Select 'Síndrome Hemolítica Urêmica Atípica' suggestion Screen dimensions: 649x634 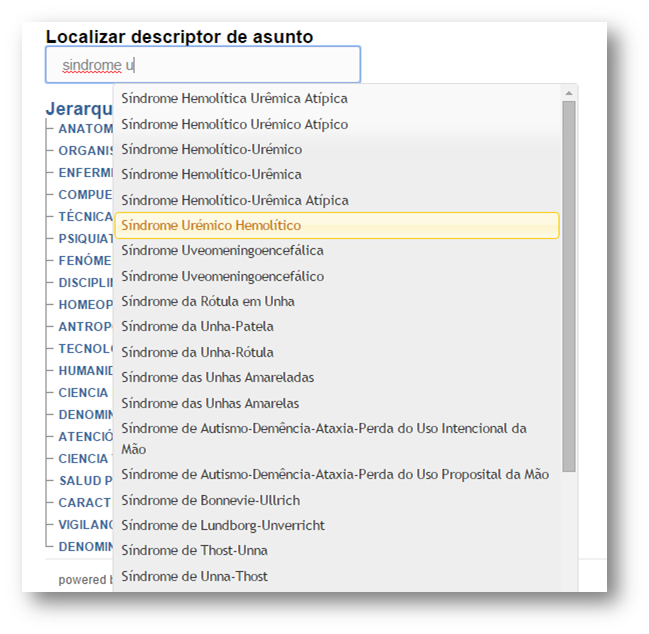[337, 98]
